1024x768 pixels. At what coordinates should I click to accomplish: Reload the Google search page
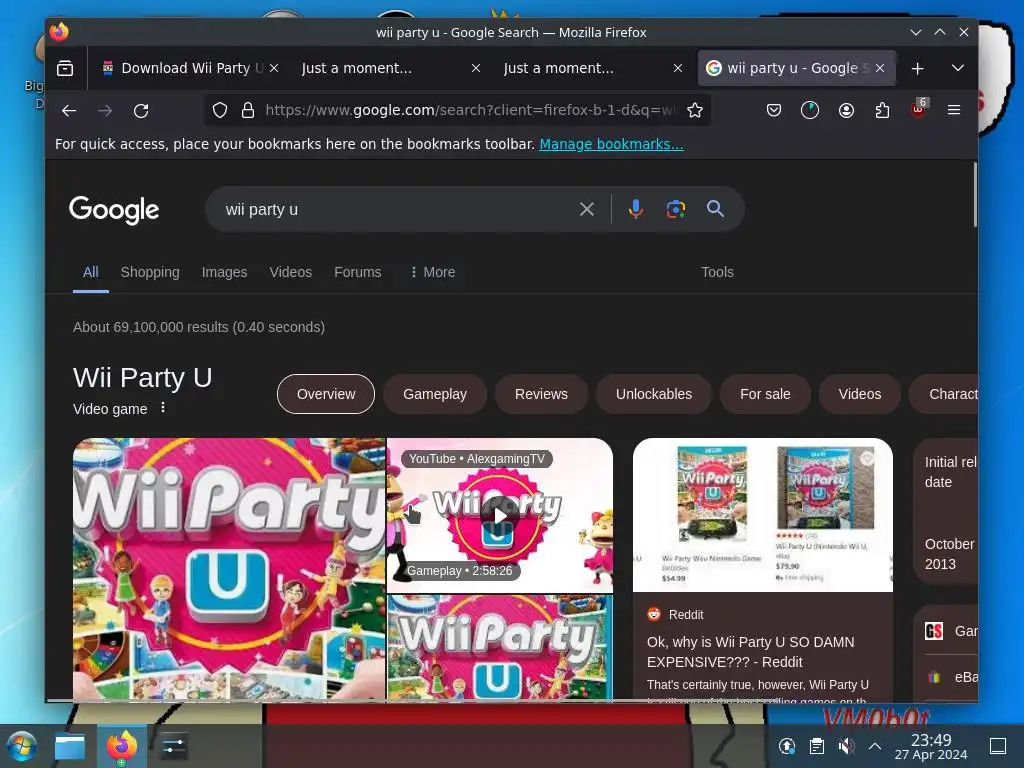point(141,110)
